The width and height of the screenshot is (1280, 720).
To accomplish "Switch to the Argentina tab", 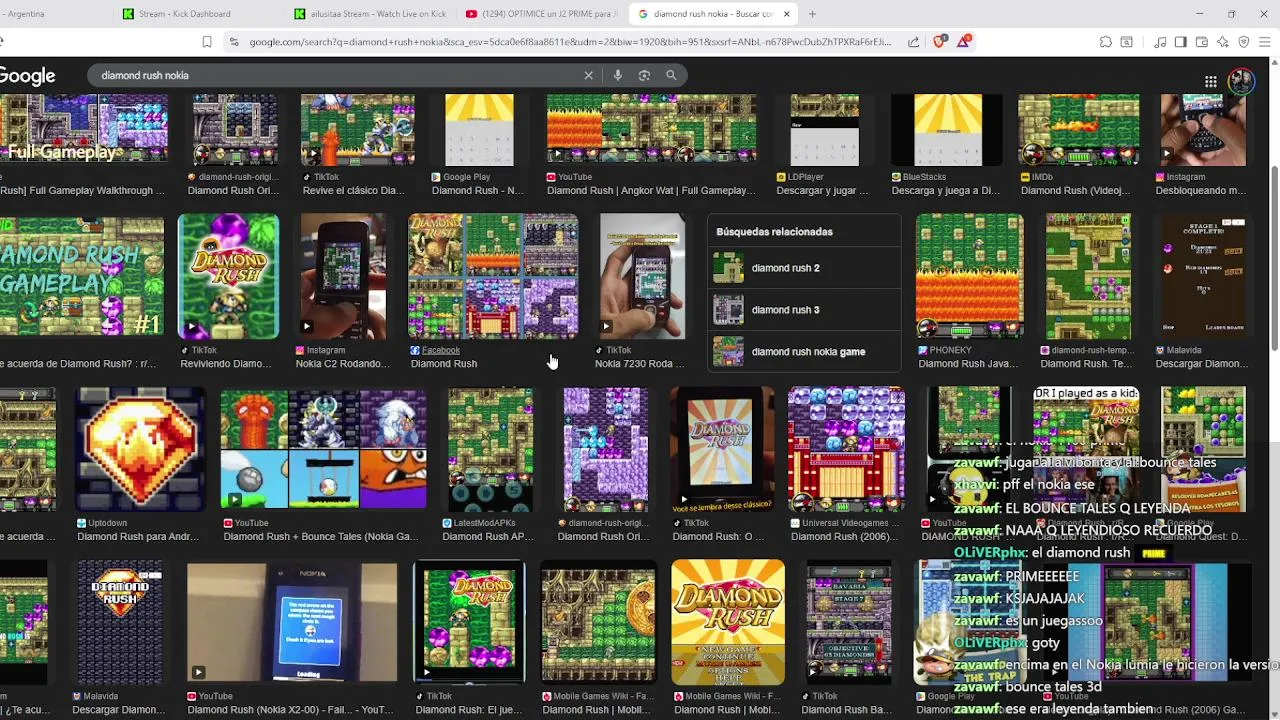I will tap(55, 14).
